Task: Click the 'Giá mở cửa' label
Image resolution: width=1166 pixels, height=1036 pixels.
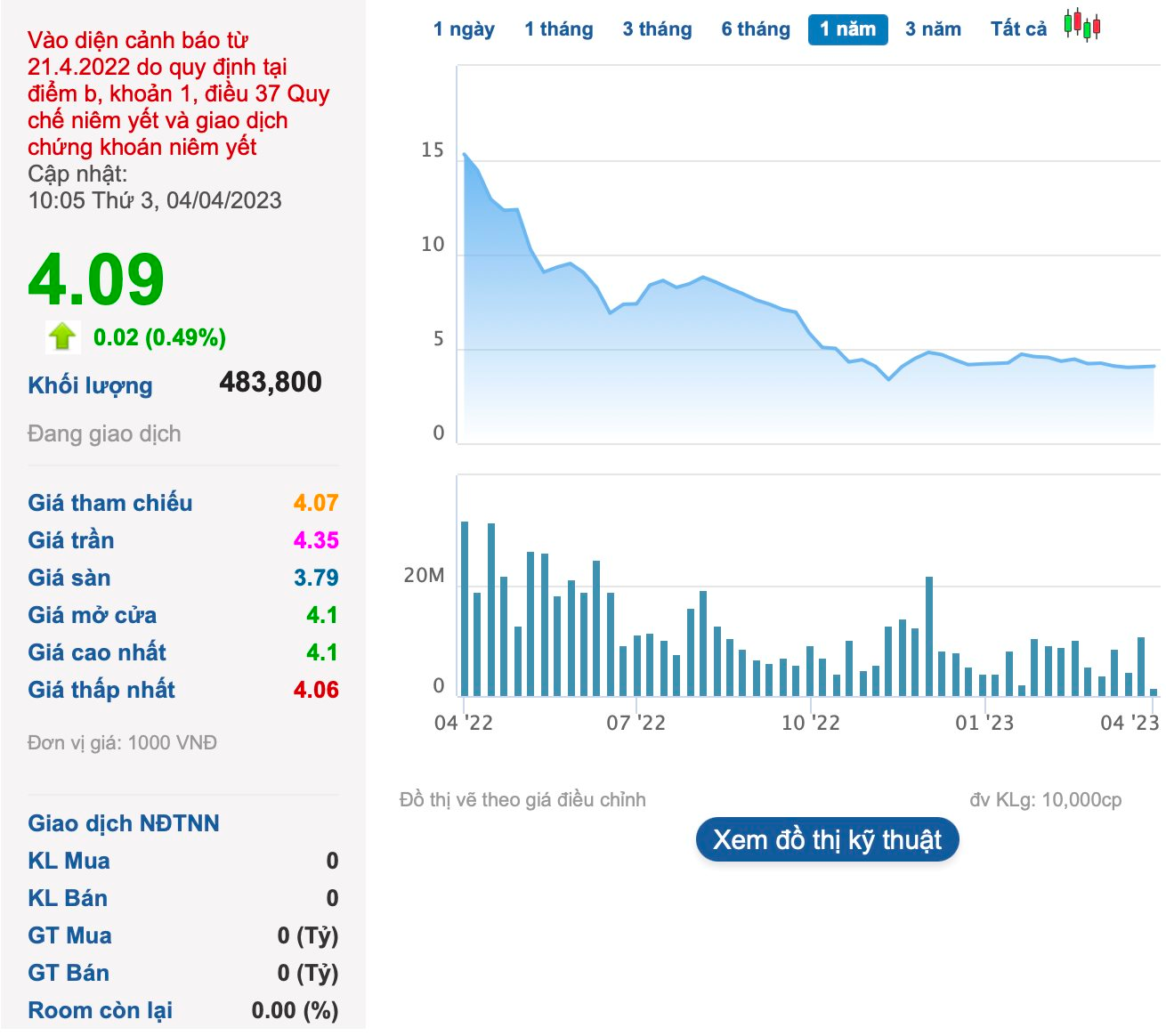Action: coord(92,615)
